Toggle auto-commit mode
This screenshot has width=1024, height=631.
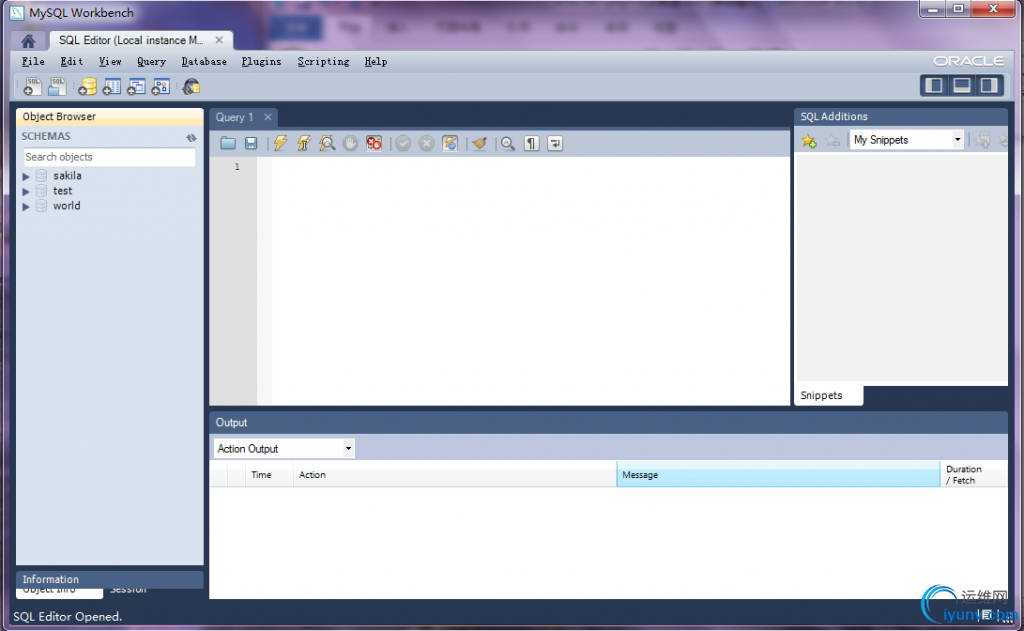point(450,143)
